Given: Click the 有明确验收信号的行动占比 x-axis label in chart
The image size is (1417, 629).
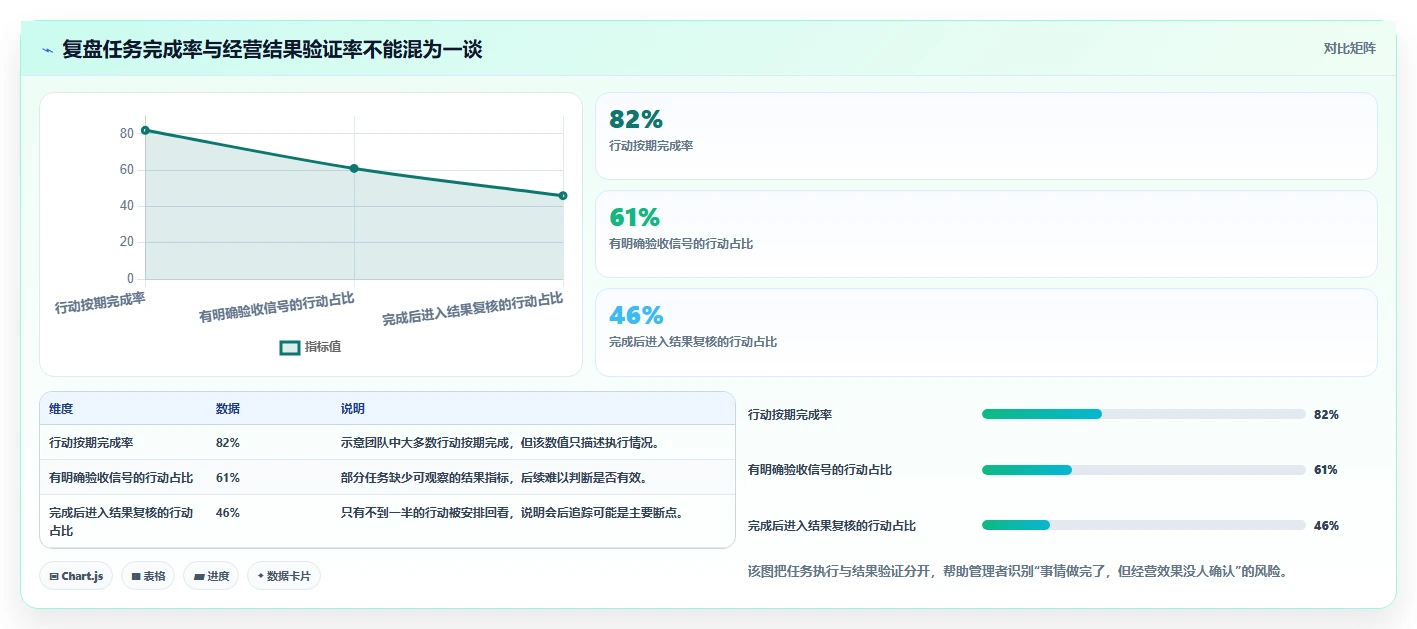Looking at the screenshot, I should point(277,307).
